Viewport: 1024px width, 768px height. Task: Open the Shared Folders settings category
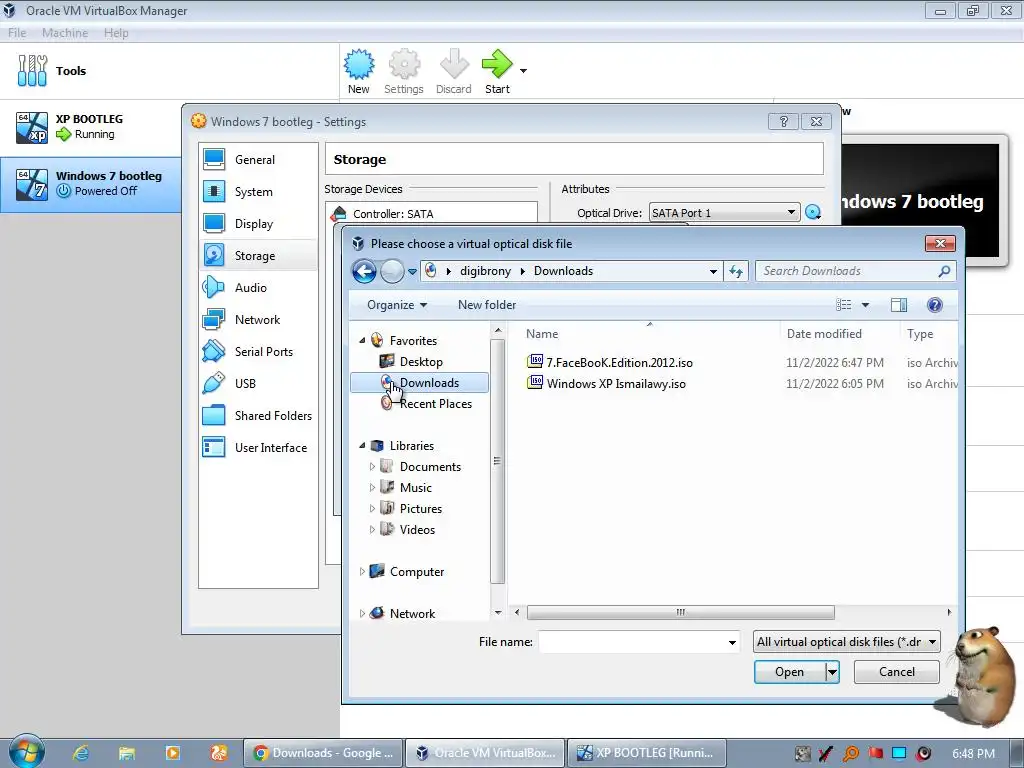click(259, 415)
